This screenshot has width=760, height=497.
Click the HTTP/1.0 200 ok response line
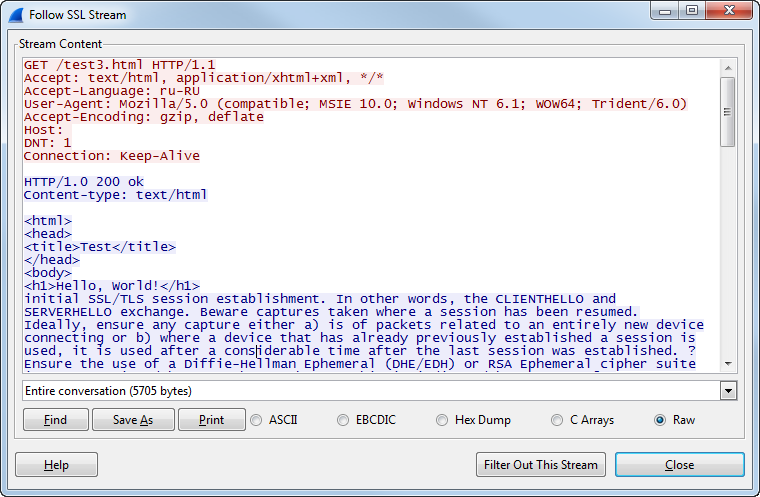(84, 182)
